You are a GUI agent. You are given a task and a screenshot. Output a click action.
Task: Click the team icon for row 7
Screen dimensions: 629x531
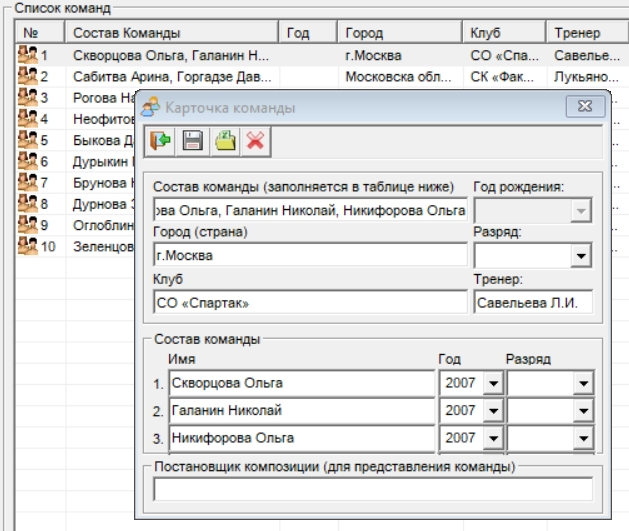coord(32,181)
